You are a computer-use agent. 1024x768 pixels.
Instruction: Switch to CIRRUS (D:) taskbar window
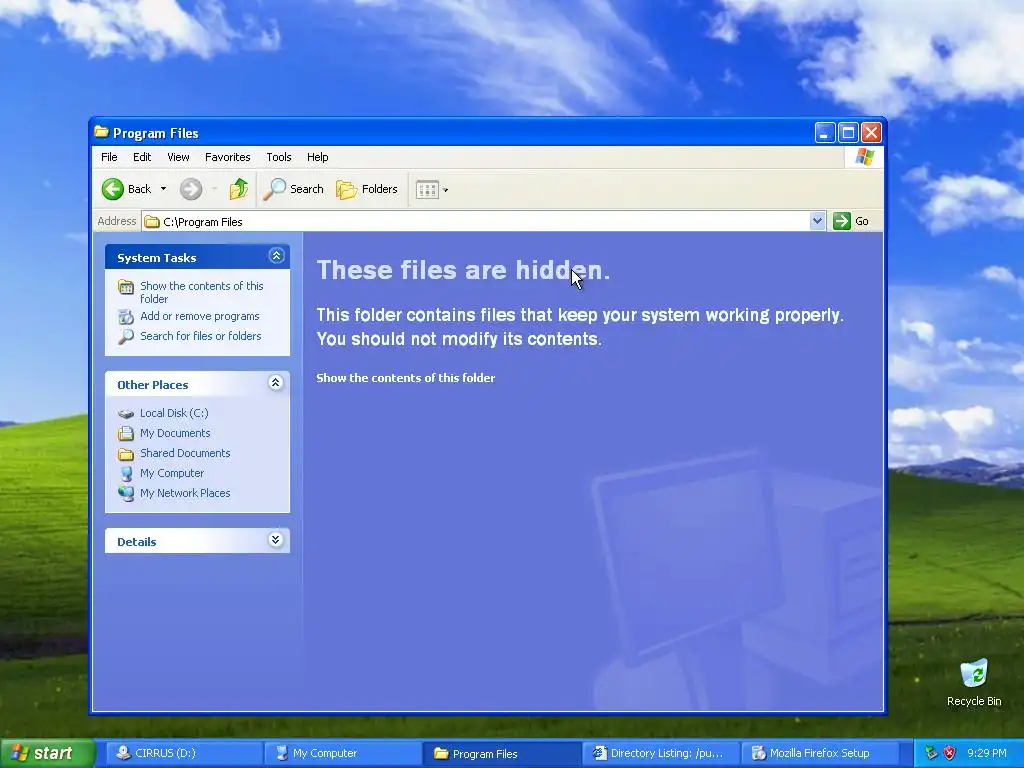(x=183, y=753)
